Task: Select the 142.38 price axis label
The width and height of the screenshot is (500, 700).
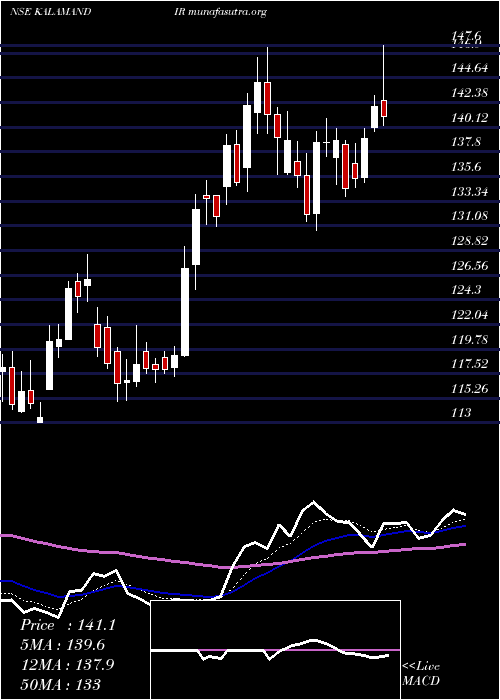Action: [x=470, y=93]
